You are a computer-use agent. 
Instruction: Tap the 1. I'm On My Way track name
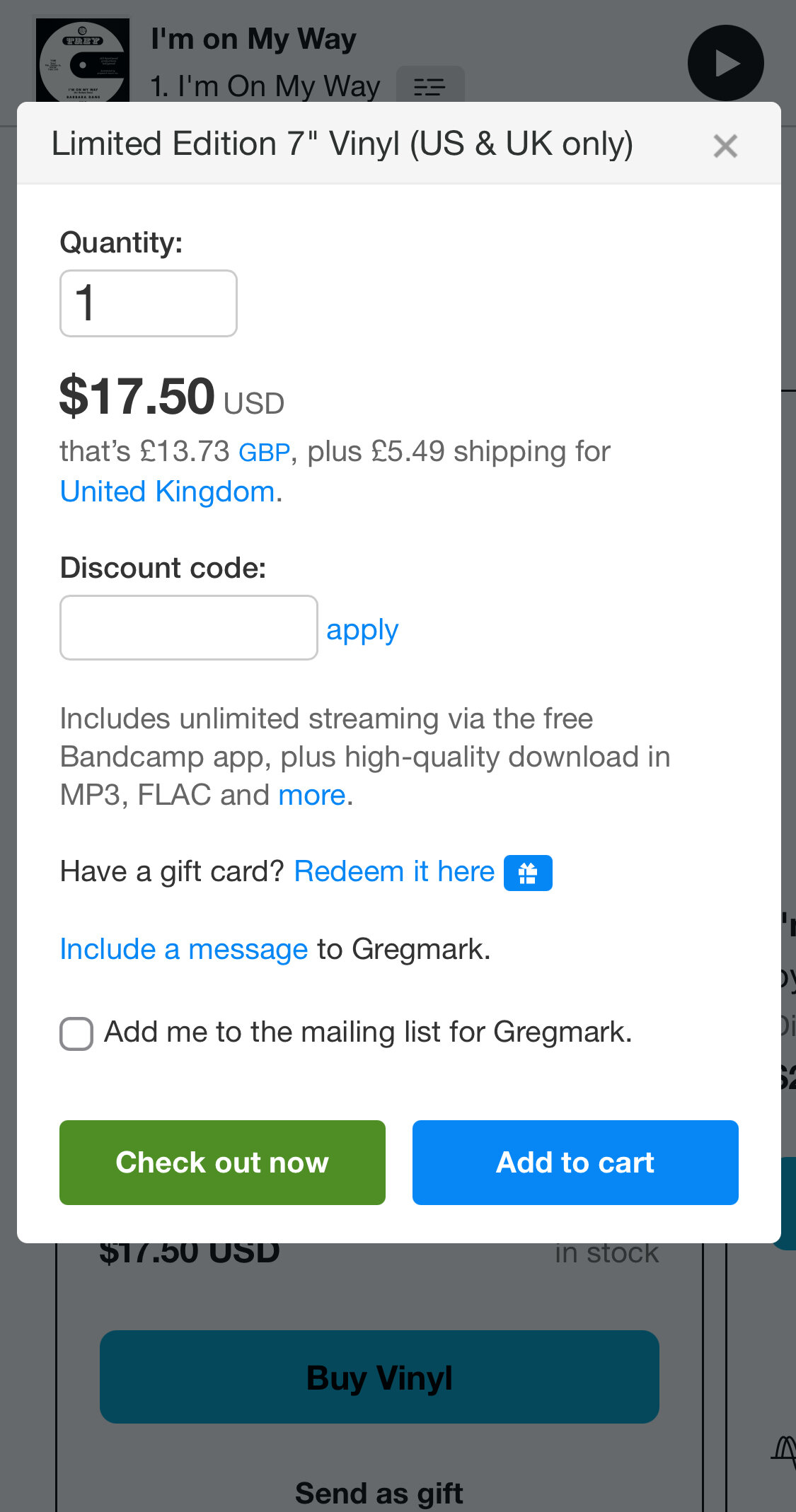pos(265,86)
